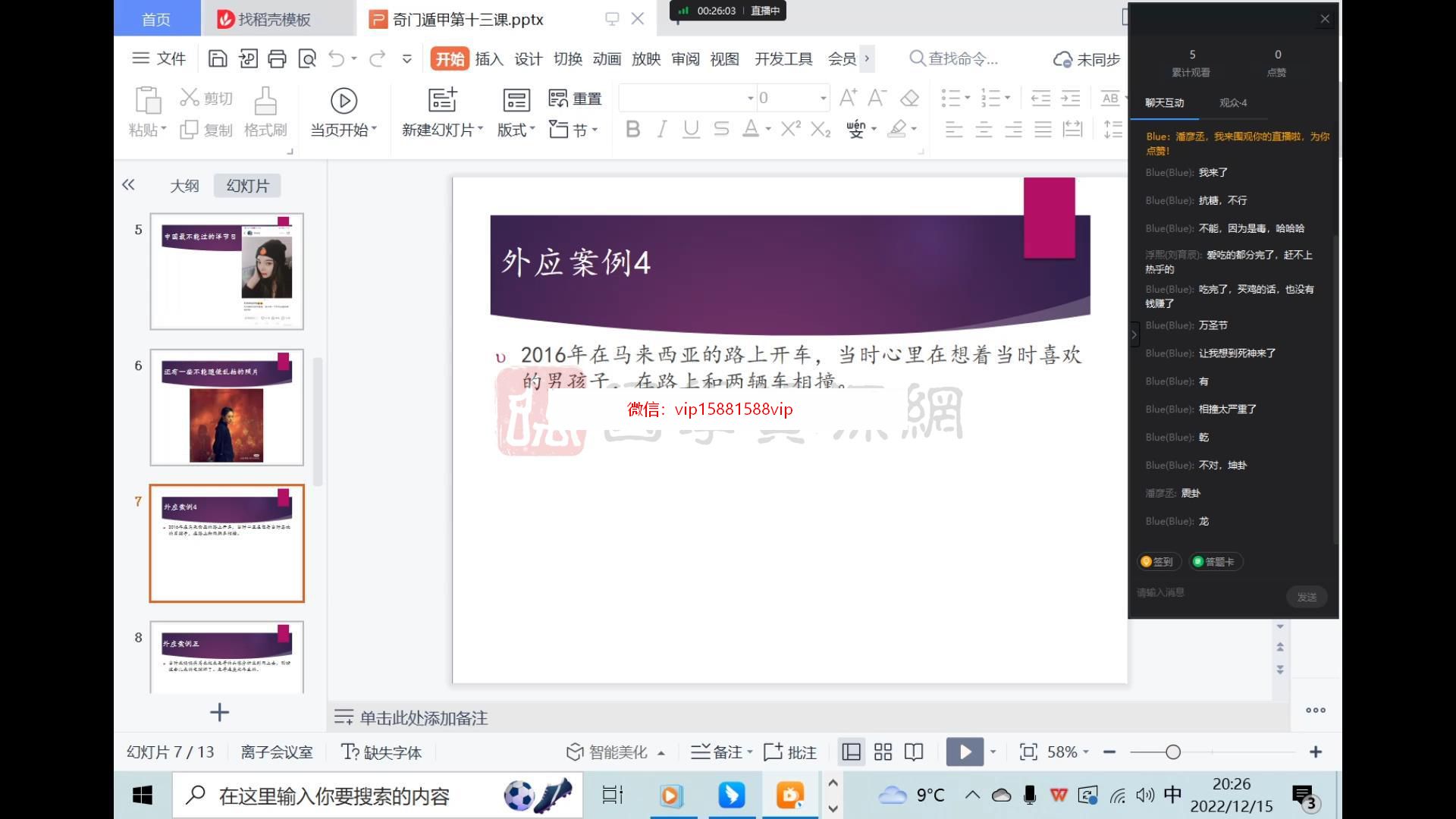Select slide 6 thumbnail
Screen dimensions: 1456x819
tap(227, 407)
